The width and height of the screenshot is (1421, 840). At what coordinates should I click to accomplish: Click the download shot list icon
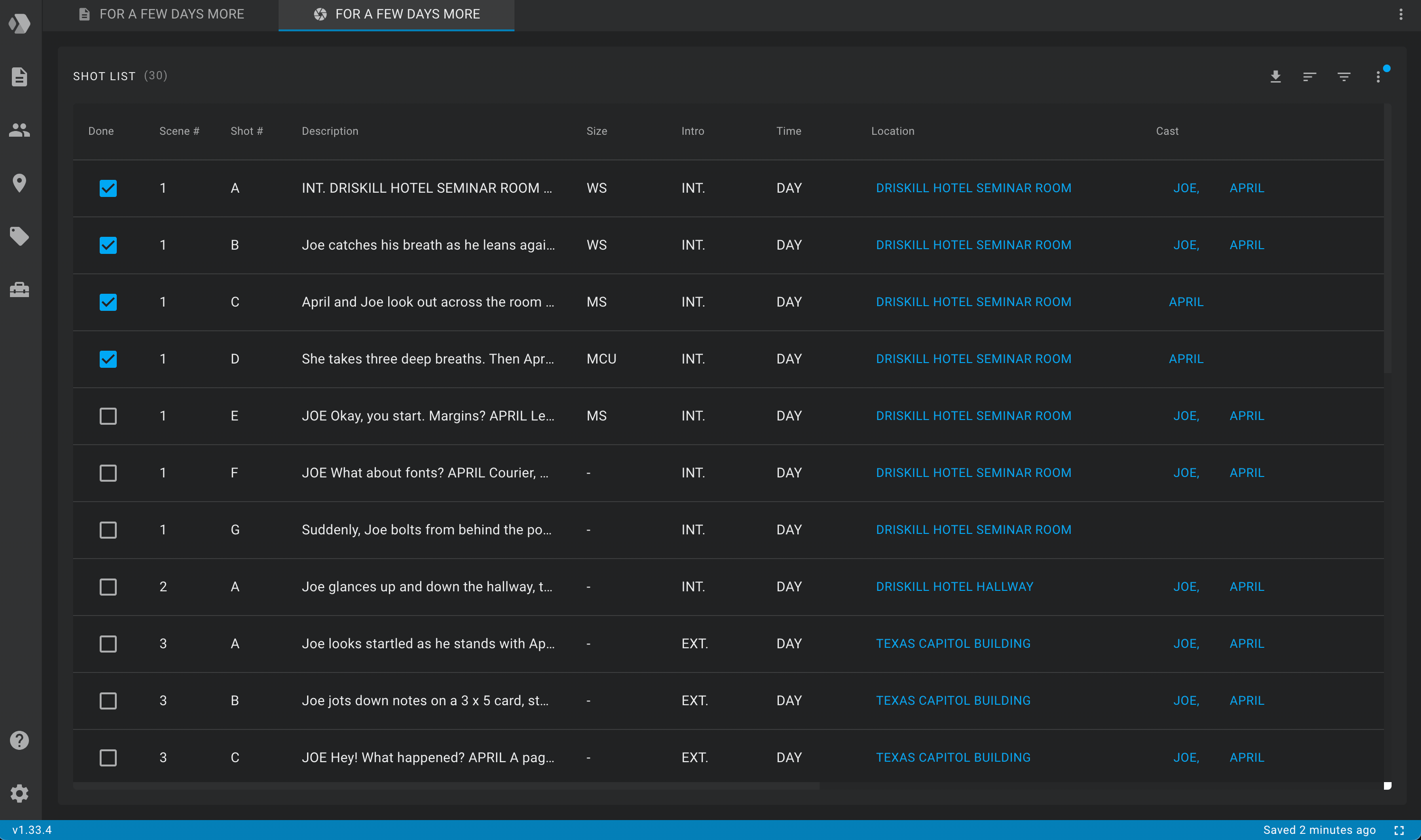[1275, 76]
